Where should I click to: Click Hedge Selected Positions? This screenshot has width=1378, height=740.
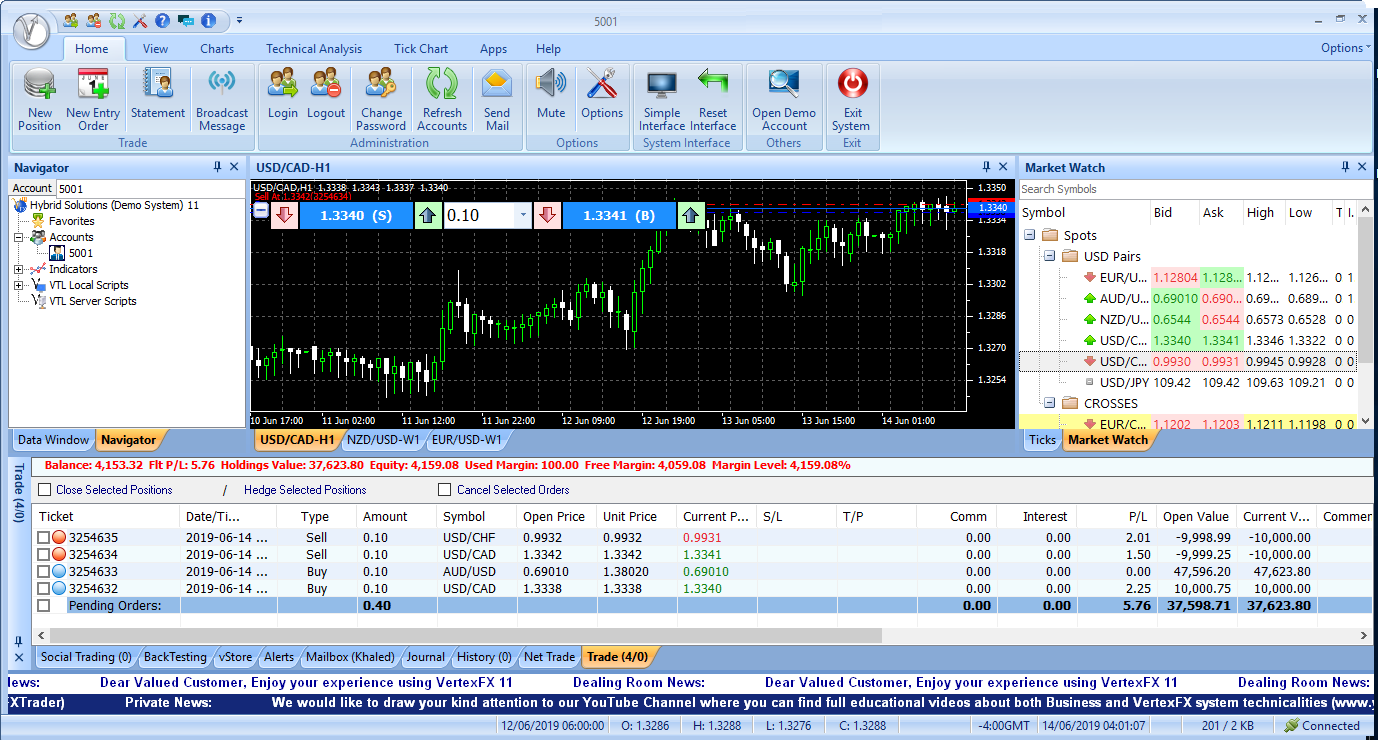coord(305,490)
